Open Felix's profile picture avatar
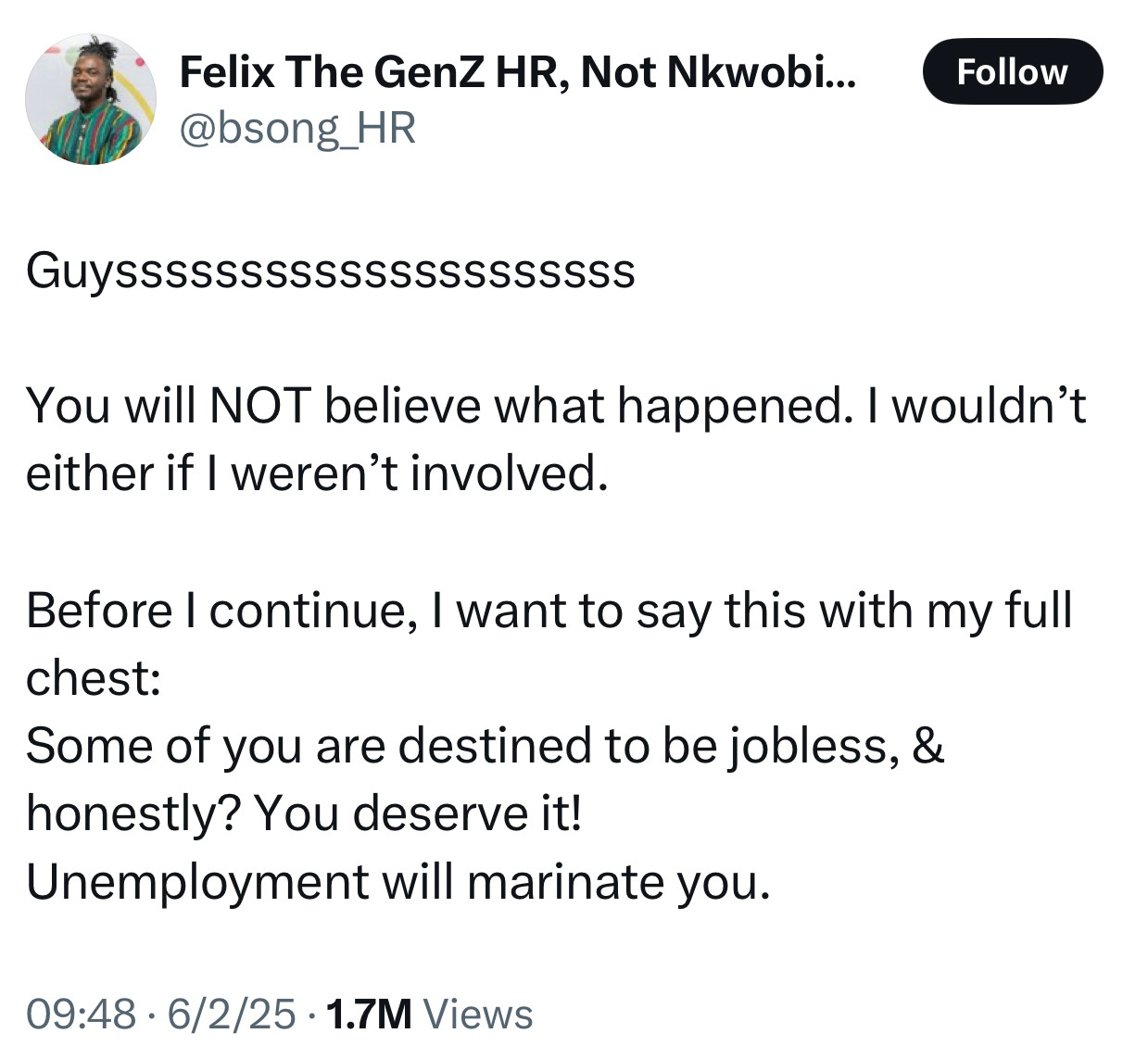1148x1046 pixels. pyautogui.click(x=91, y=99)
